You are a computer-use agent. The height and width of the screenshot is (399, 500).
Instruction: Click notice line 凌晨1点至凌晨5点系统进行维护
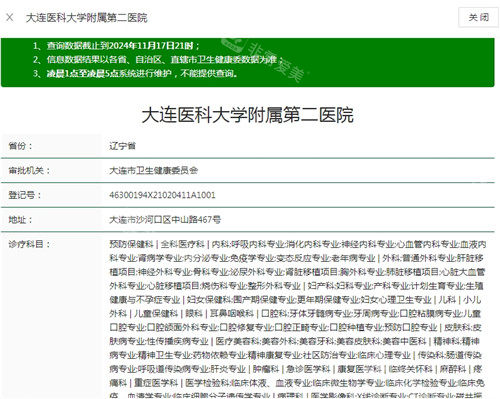point(142,73)
